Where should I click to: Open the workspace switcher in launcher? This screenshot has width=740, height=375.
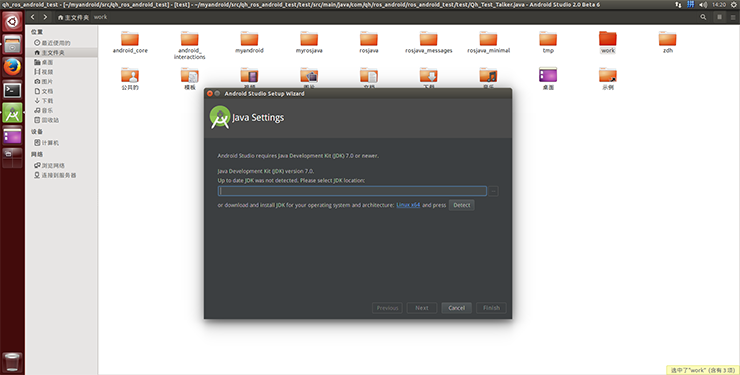point(12,158)
